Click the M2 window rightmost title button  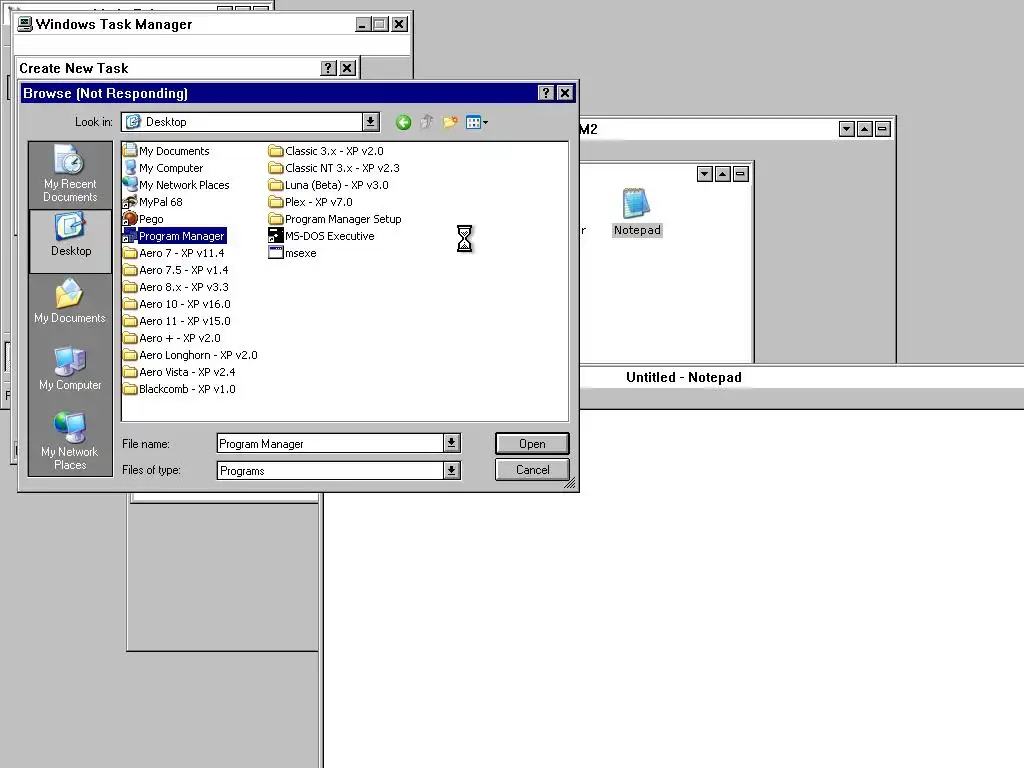(x=882, y=129)
